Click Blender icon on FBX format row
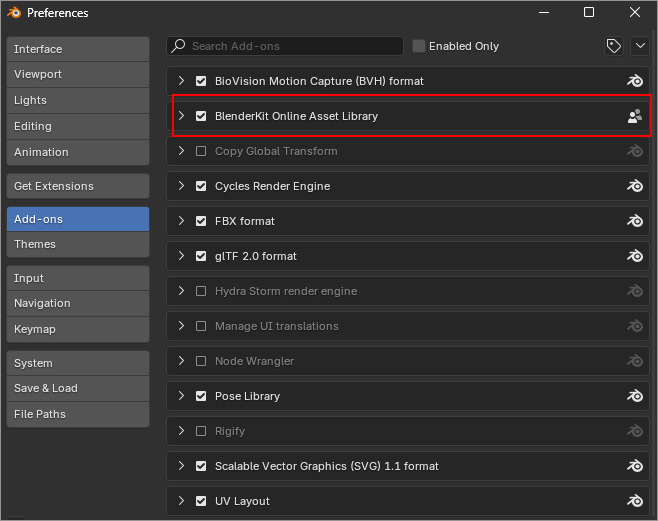Screen dimensions: 658x521 (634, 221)
